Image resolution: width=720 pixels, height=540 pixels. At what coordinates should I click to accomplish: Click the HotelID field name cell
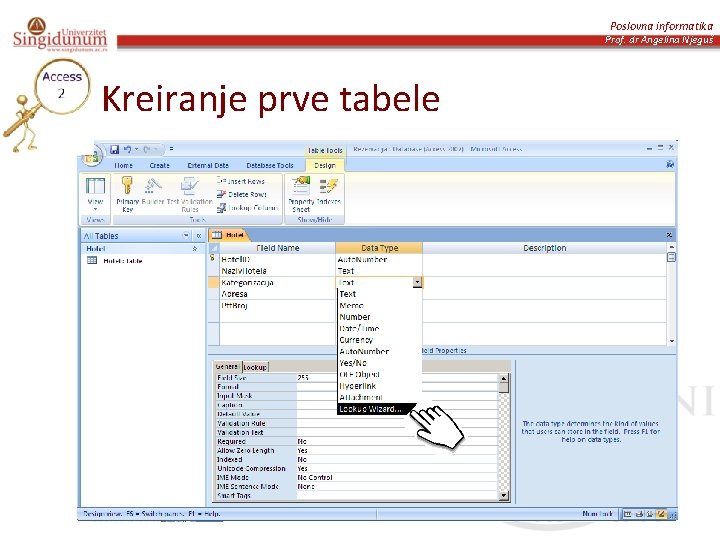(278, 259)
